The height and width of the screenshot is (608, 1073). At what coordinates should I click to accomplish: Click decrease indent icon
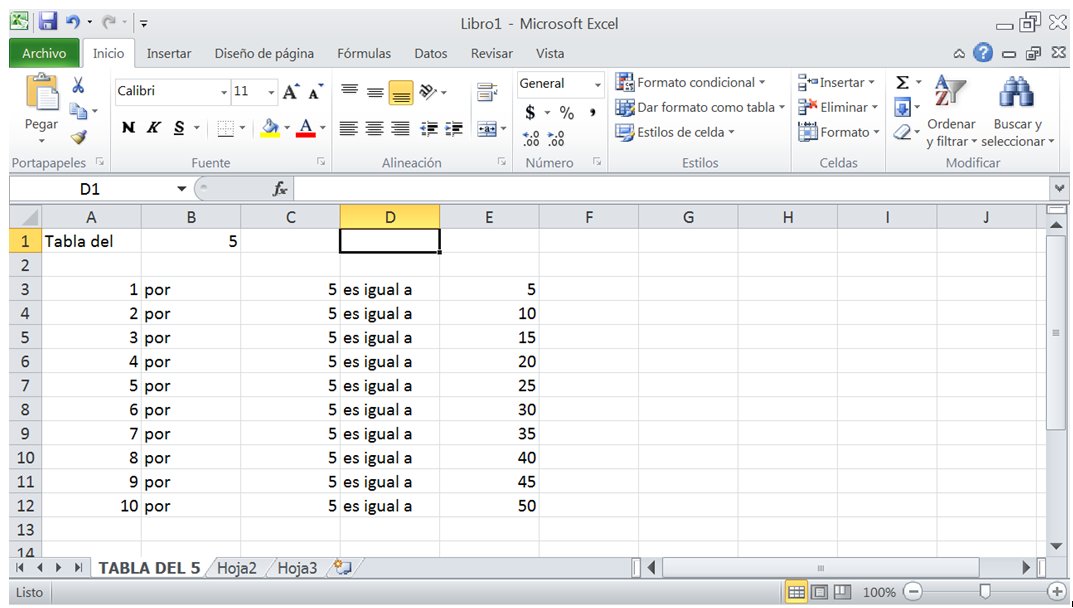[x=429, y=129]
